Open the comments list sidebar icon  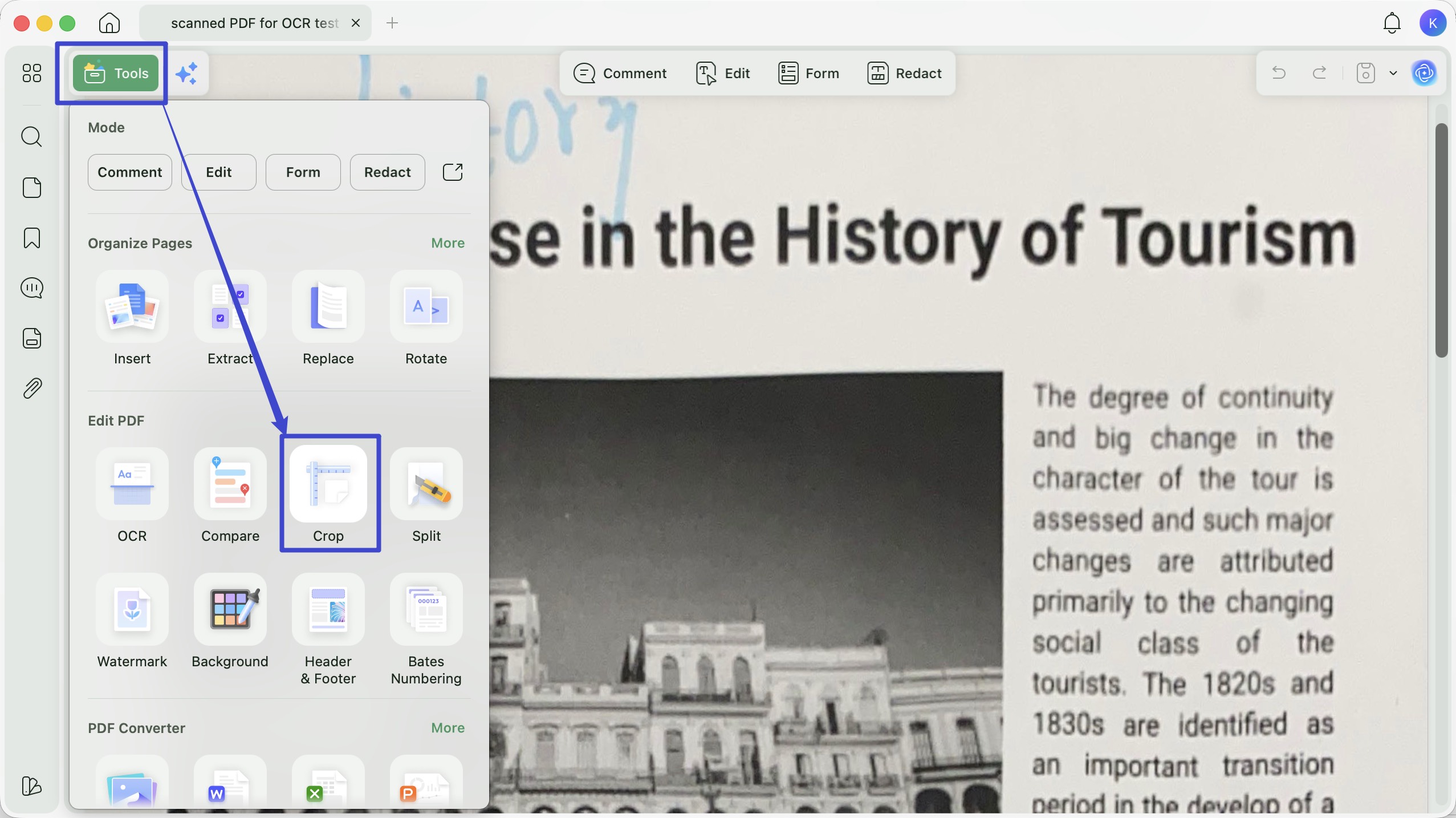tap(32, 288)
